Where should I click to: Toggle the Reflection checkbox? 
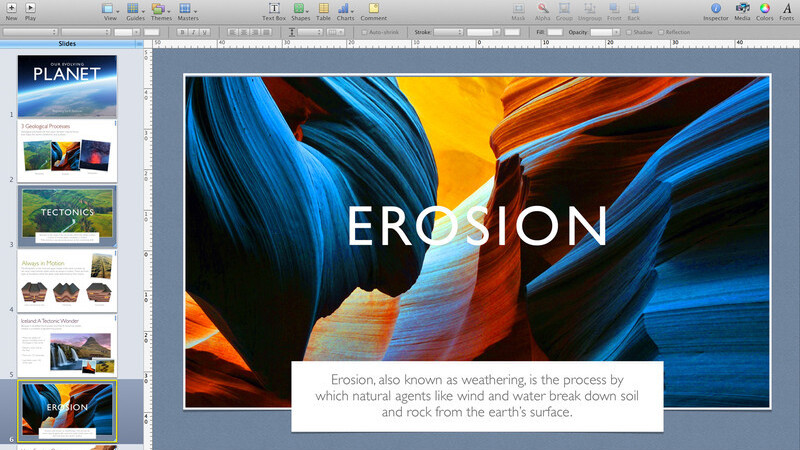662,32
